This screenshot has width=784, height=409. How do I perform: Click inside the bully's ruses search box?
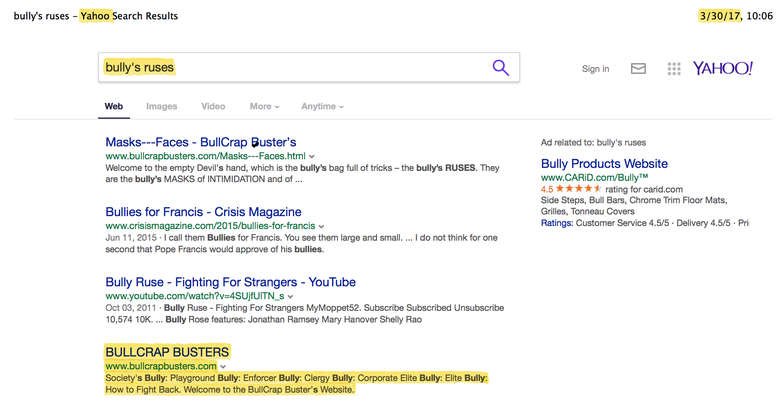click(x=308, y=68)
